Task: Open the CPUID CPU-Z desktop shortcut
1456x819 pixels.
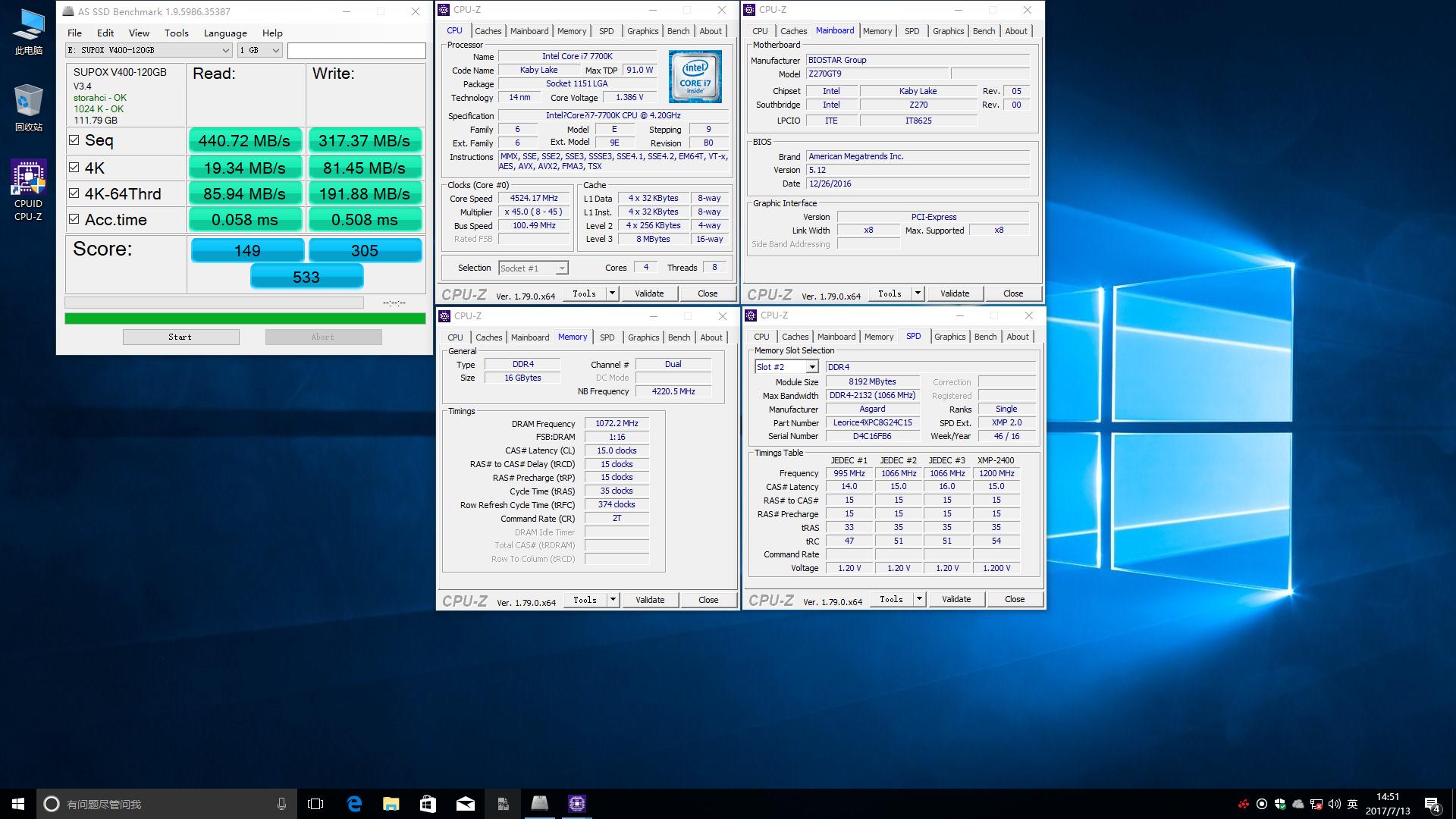Action: pyautogui.click(x=28, y=190)
